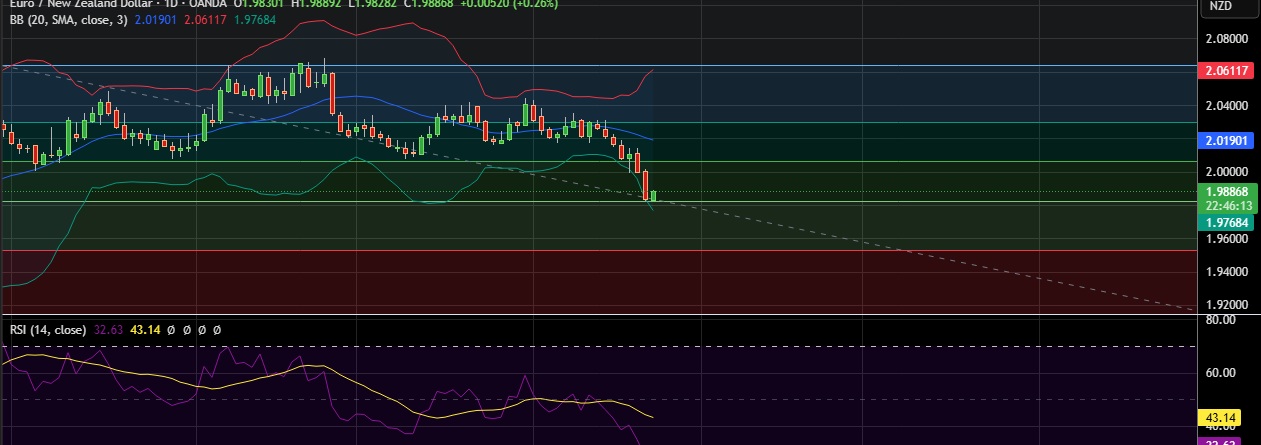The width and height of the screenshot is (1261, 445).
Task: Click the yellow 43.14 RSI value in legend
Action: point(146,329)
